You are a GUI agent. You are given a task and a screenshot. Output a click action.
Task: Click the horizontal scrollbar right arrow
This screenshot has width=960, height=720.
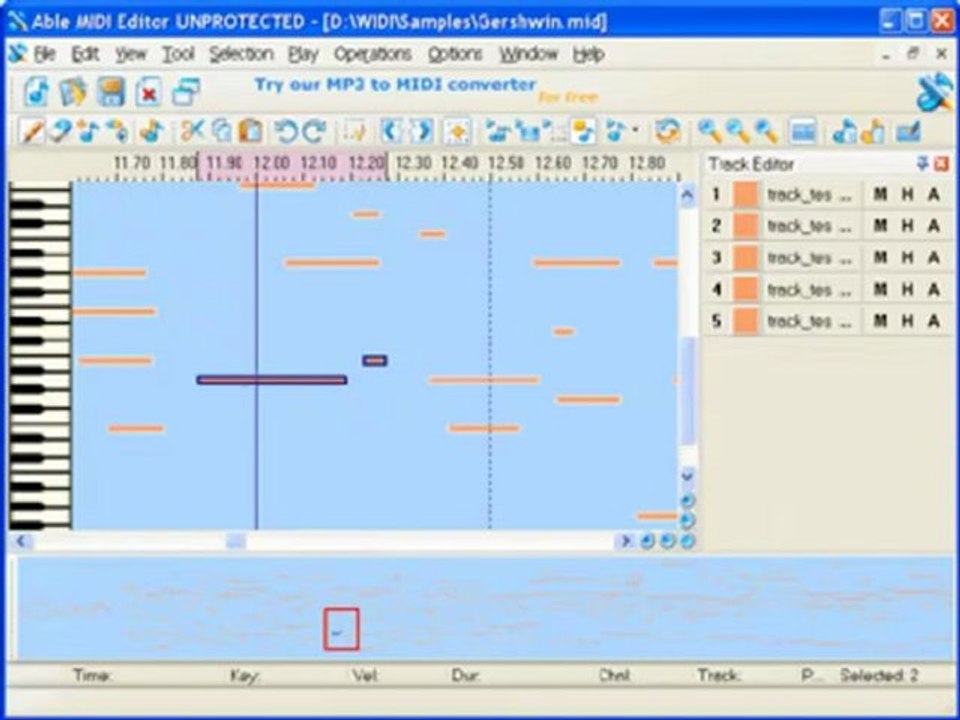[x=624, y=541]
